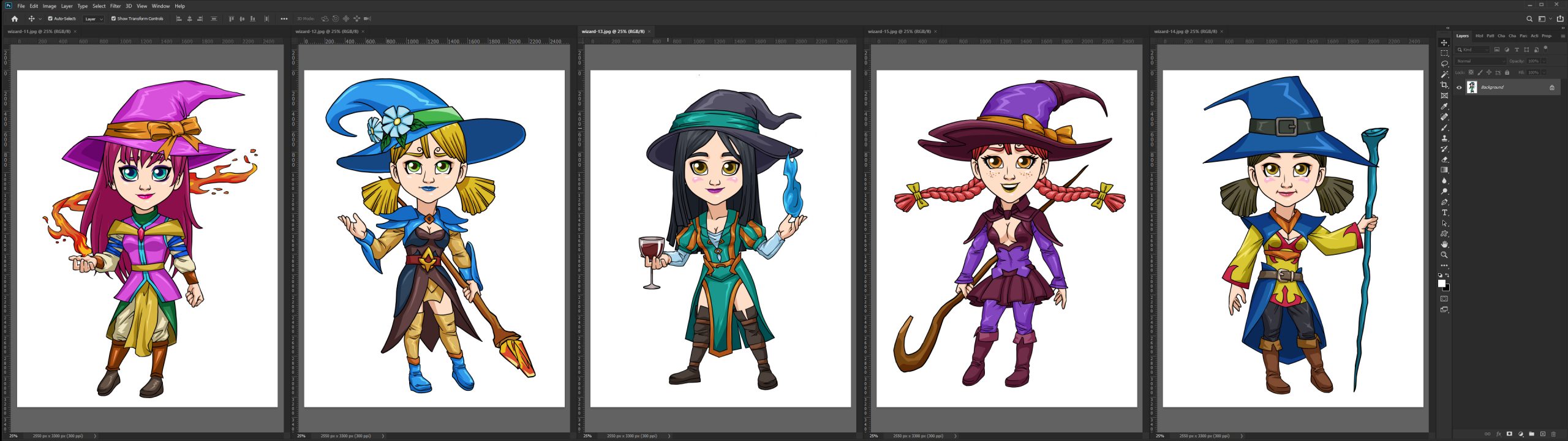Viewport: 1568px width, 441px height.
Task: Select the Rectangular Marquee tool
Action: [1444, 53]
